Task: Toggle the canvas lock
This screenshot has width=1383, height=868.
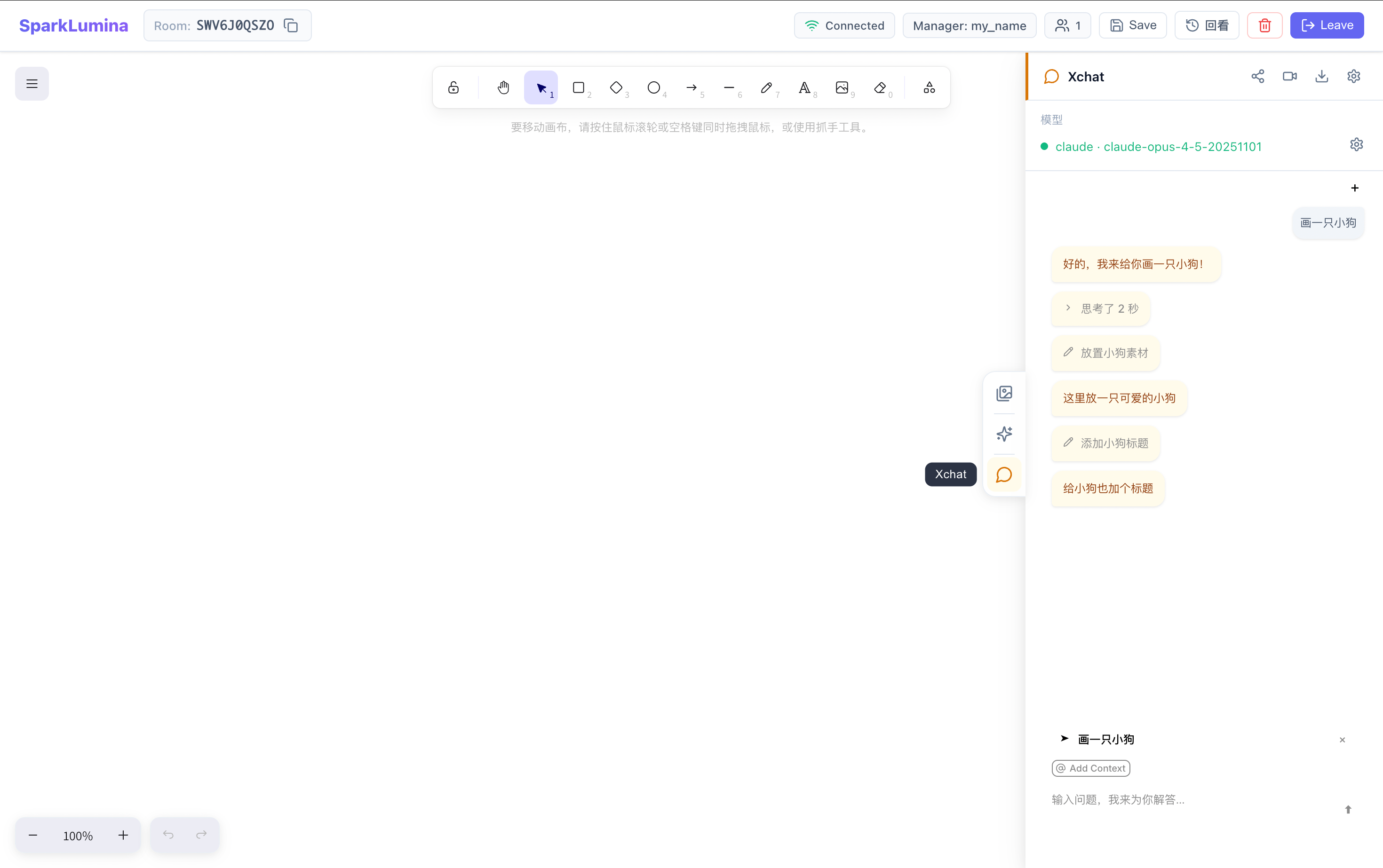Action: (x=453, y=87)
